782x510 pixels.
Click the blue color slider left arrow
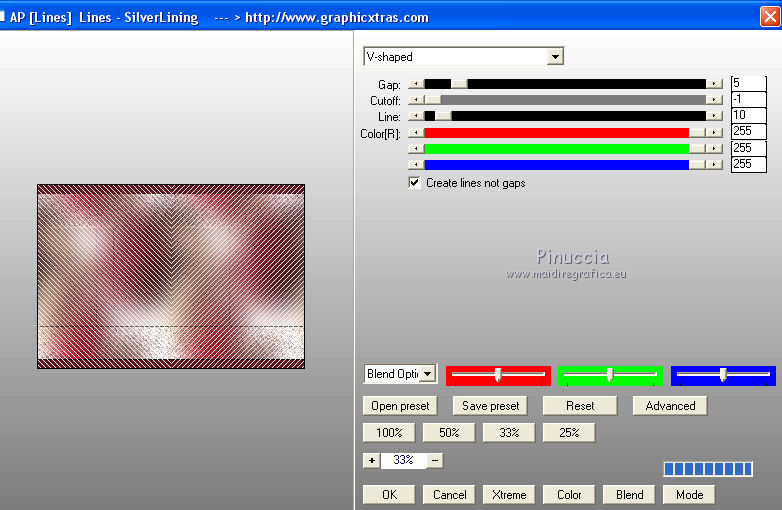pos(416,164)
